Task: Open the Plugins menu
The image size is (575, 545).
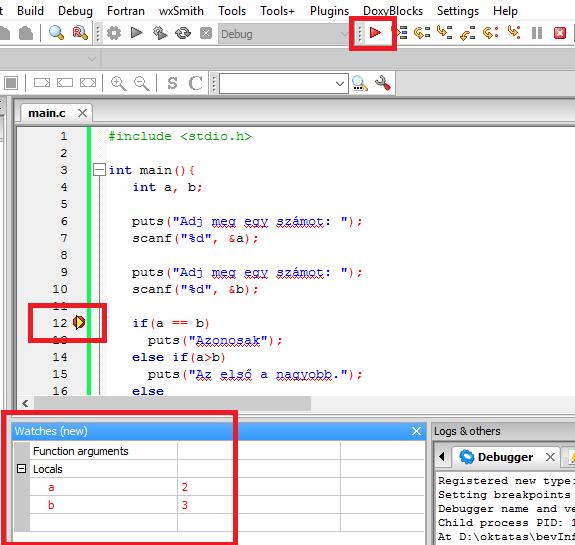Action: (329, 11)
